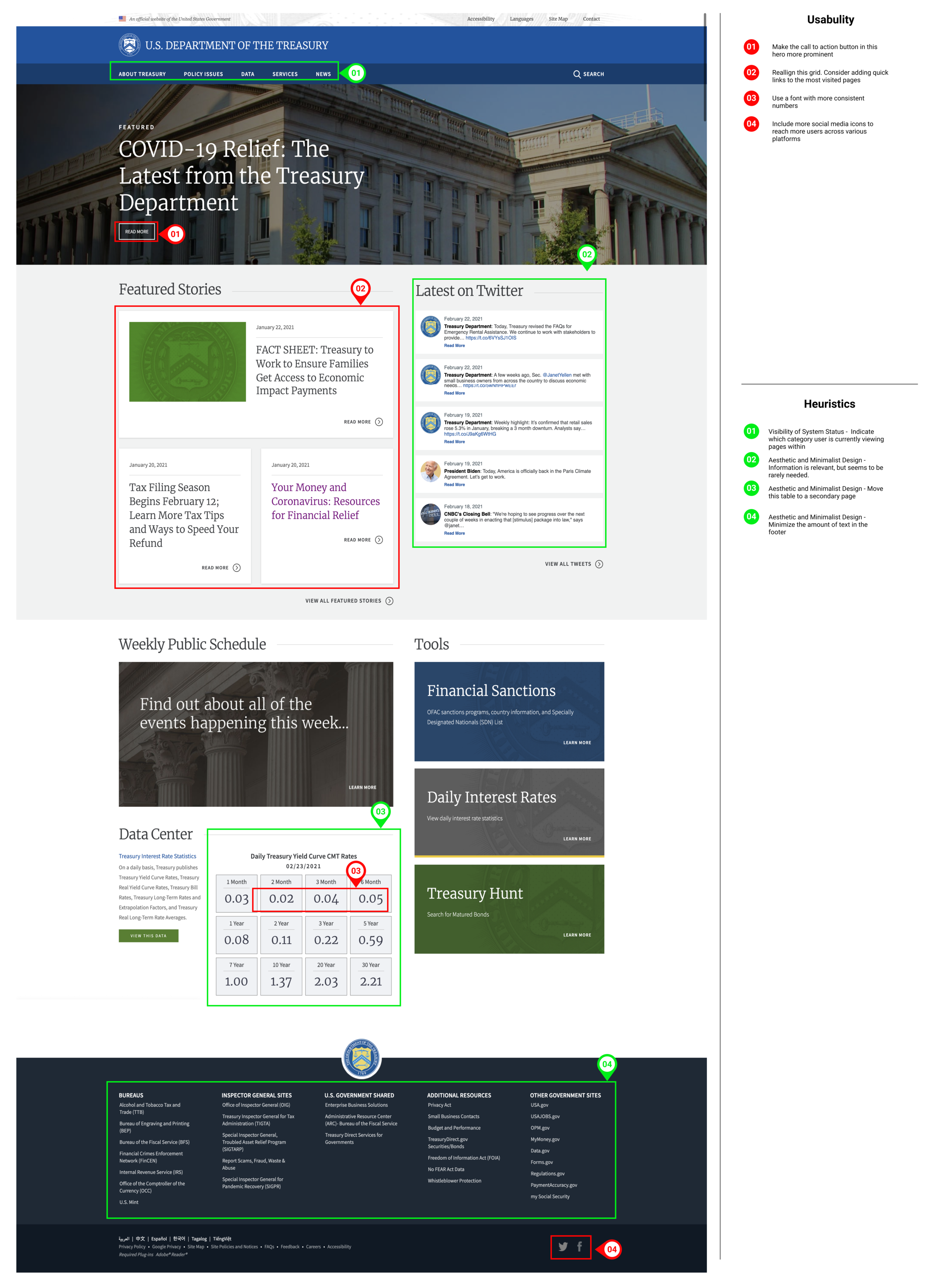This screenshot has height=1288, width=945.
Task: Click the Facebook icon in footer
Action: point(579,1246)
